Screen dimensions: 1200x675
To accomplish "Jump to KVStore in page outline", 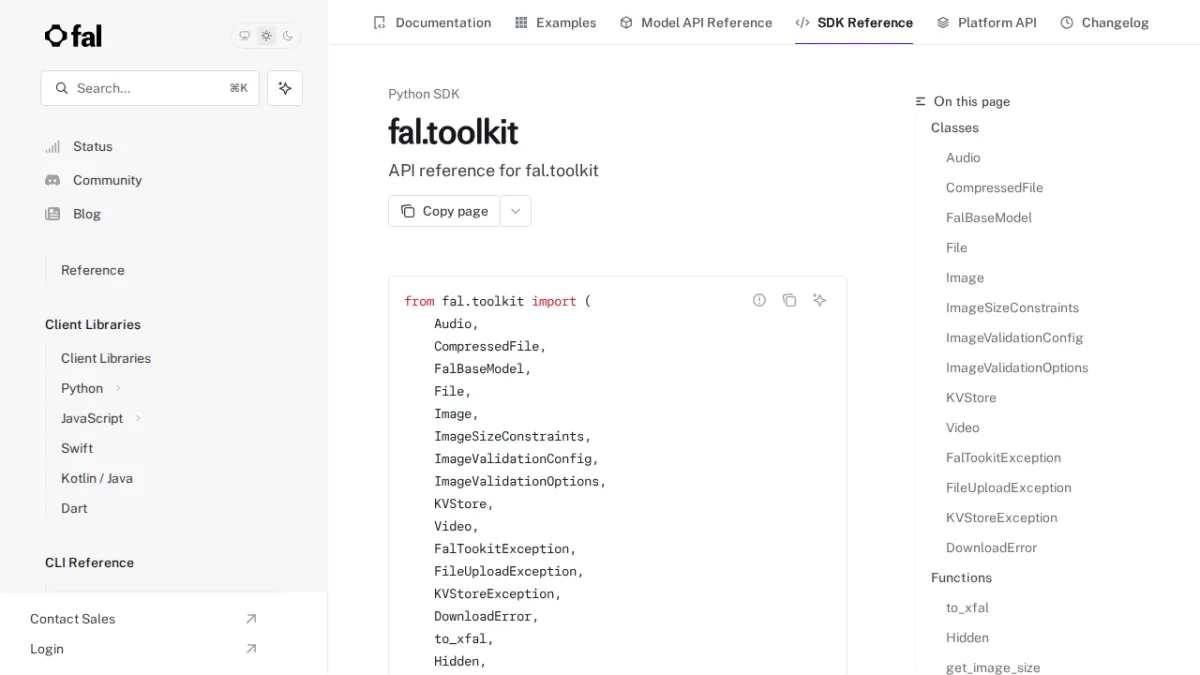I will (x=971, y=397).
